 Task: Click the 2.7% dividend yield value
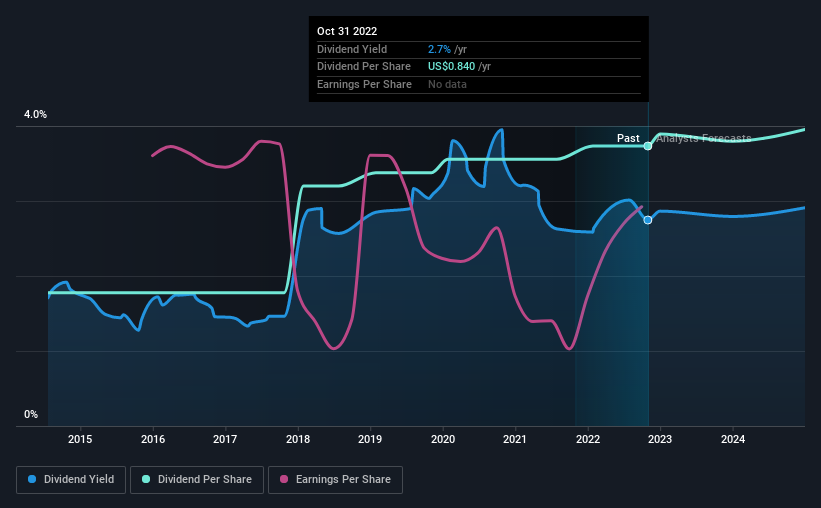(439, 49)
